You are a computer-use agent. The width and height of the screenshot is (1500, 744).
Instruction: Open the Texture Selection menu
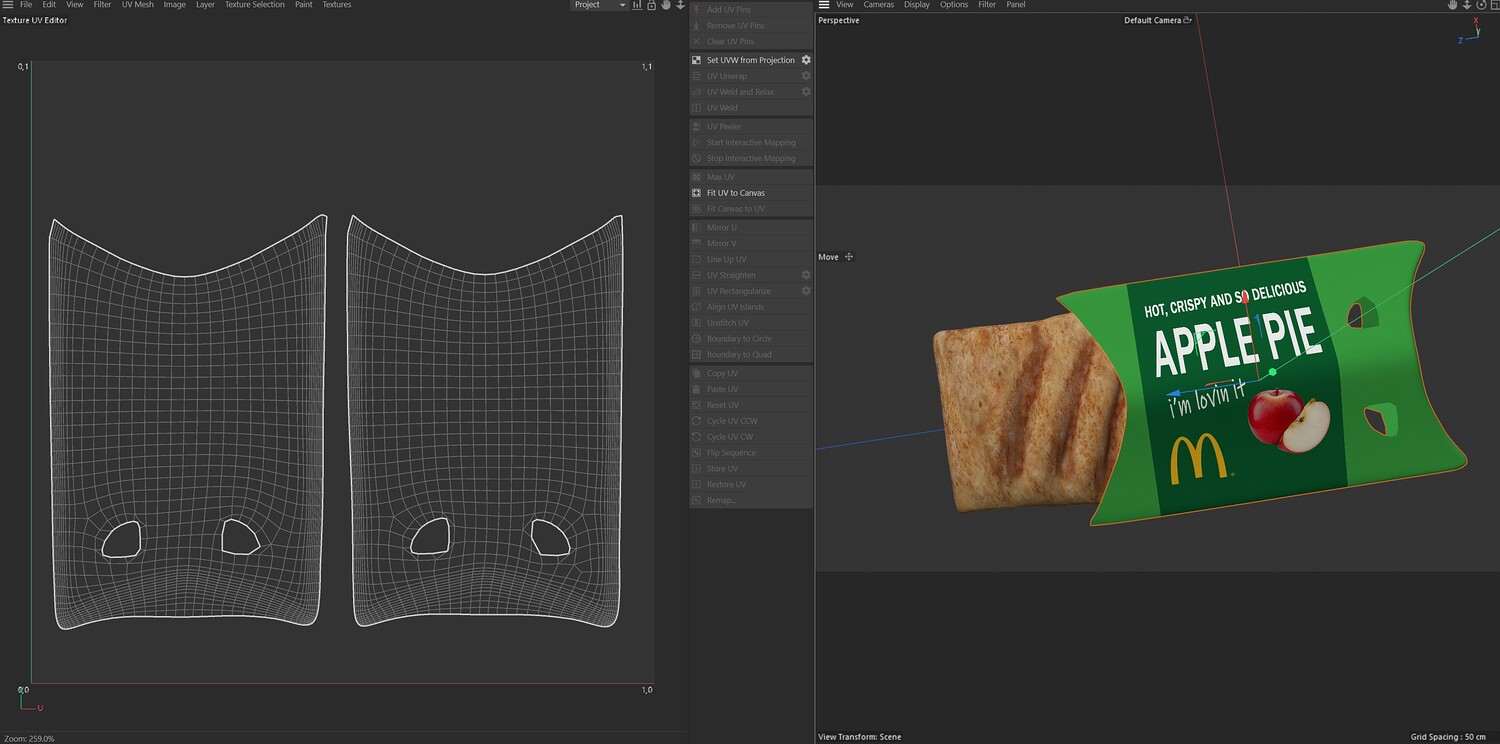254,5
